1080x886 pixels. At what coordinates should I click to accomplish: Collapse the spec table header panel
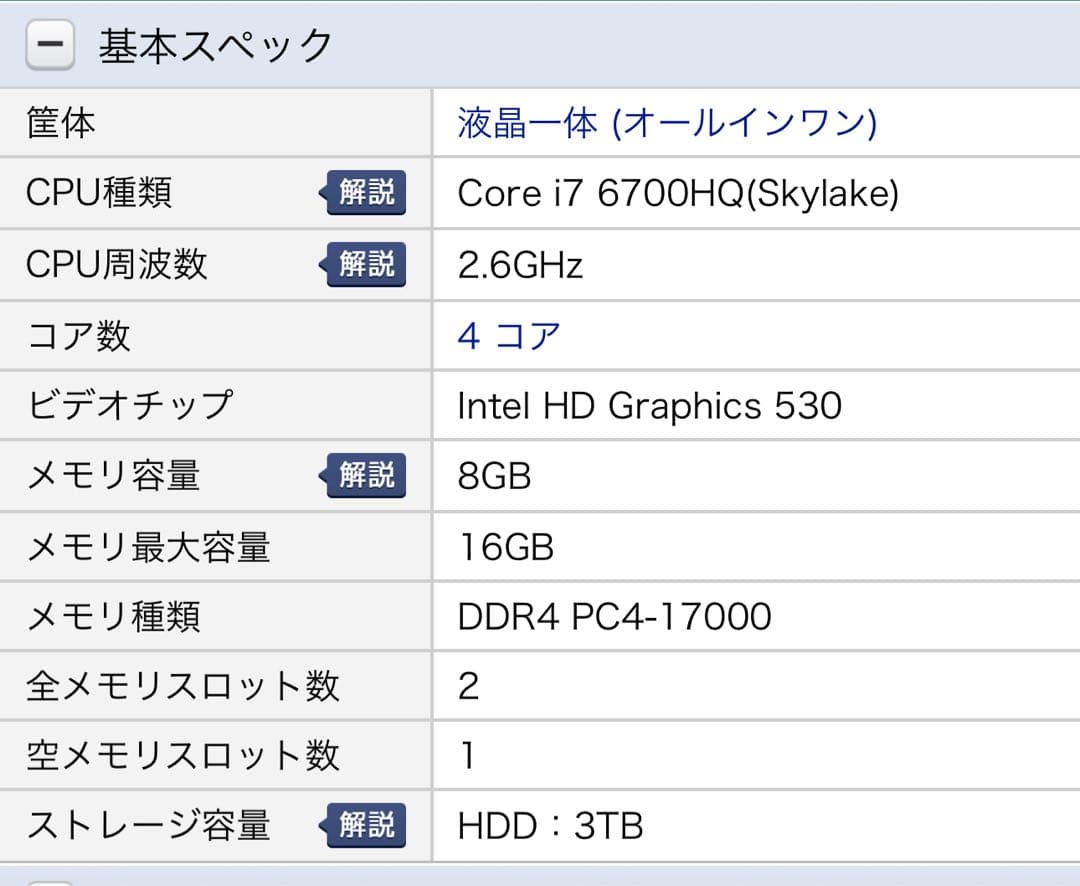coord(50,44)
